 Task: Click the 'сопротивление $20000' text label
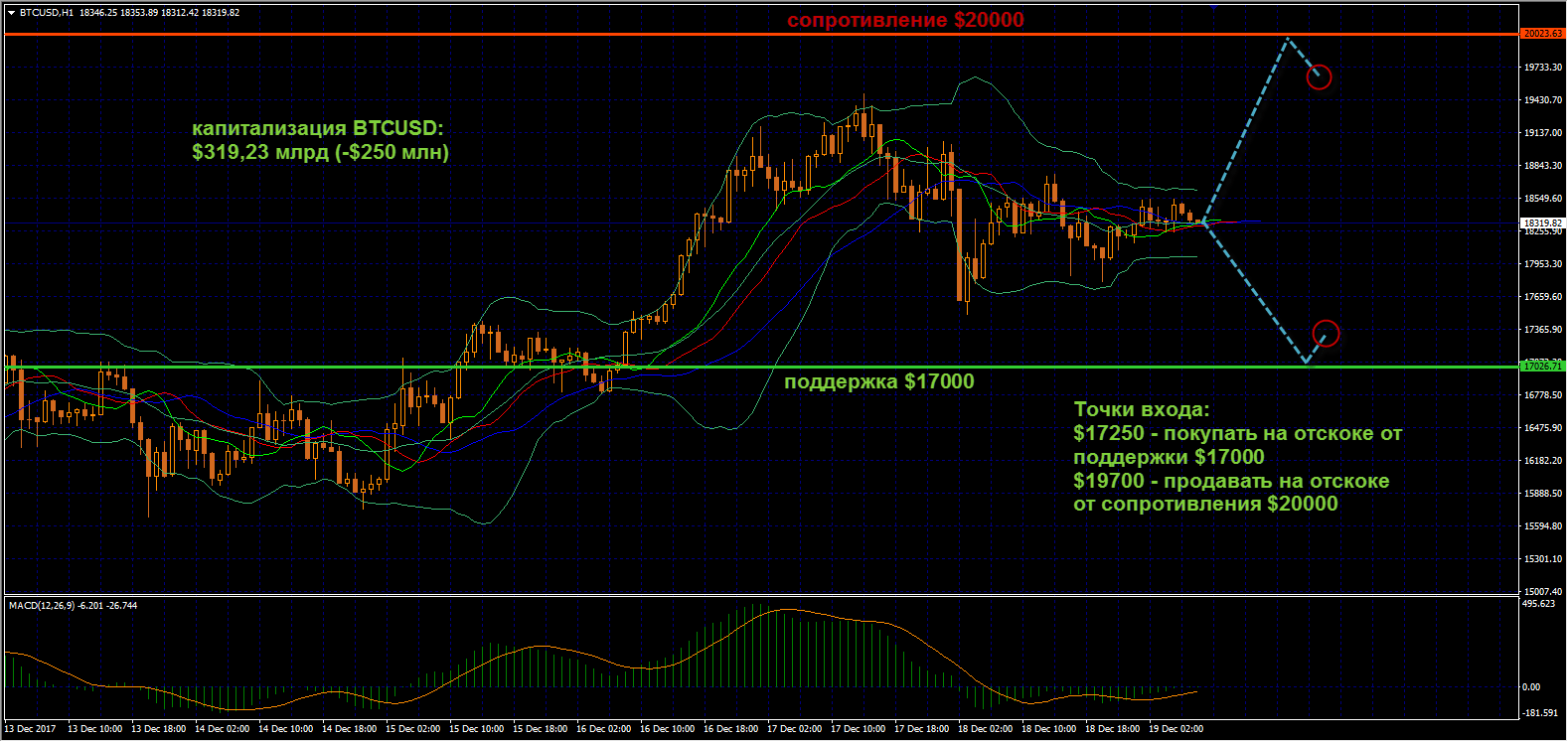tap(905, 20)
